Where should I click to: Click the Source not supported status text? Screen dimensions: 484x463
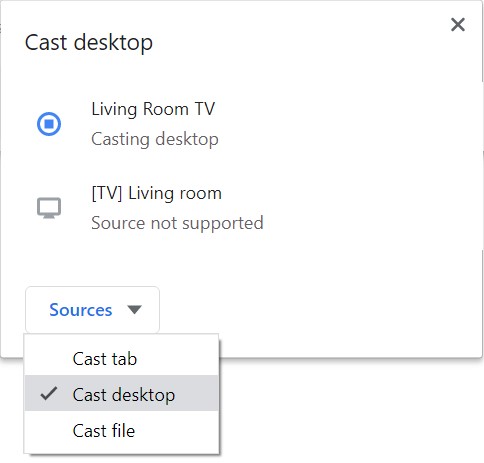tap(177, 223)
